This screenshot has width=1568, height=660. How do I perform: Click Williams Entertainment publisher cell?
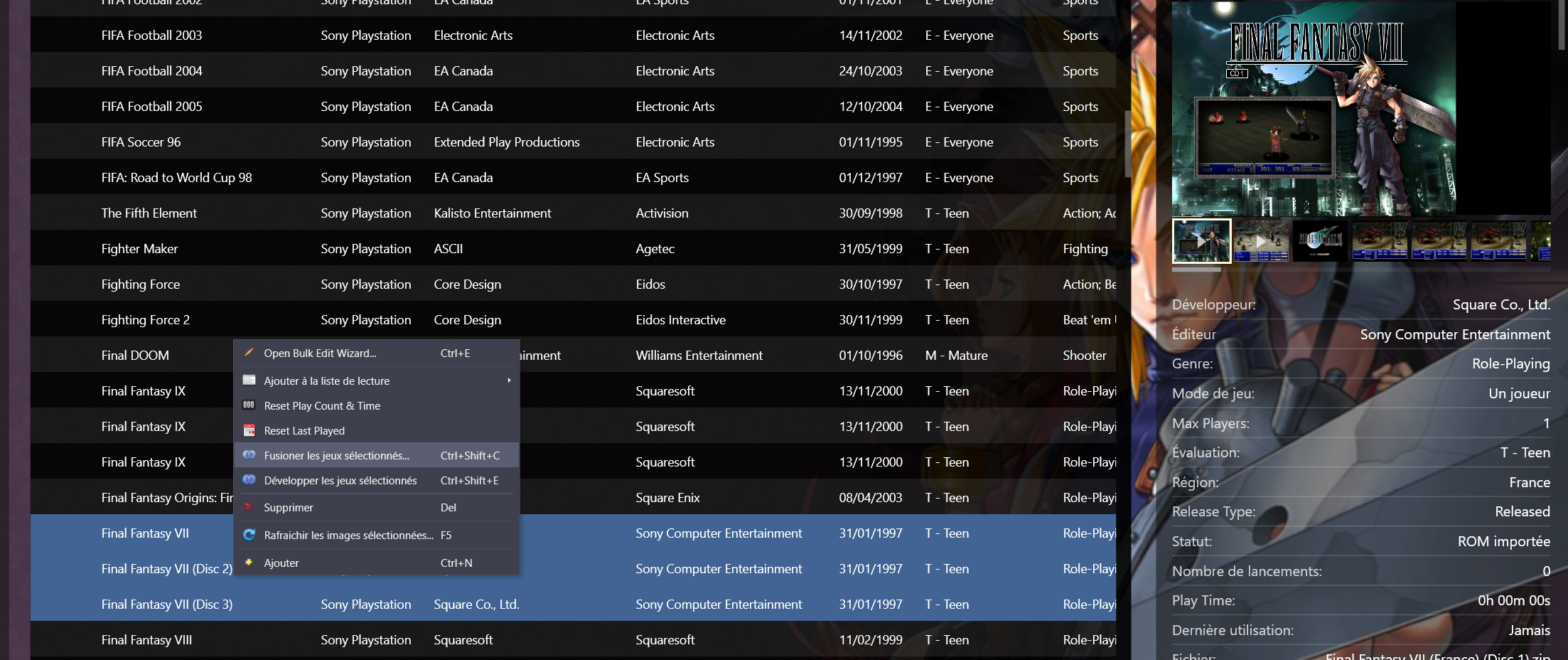(x=699, y=355)
